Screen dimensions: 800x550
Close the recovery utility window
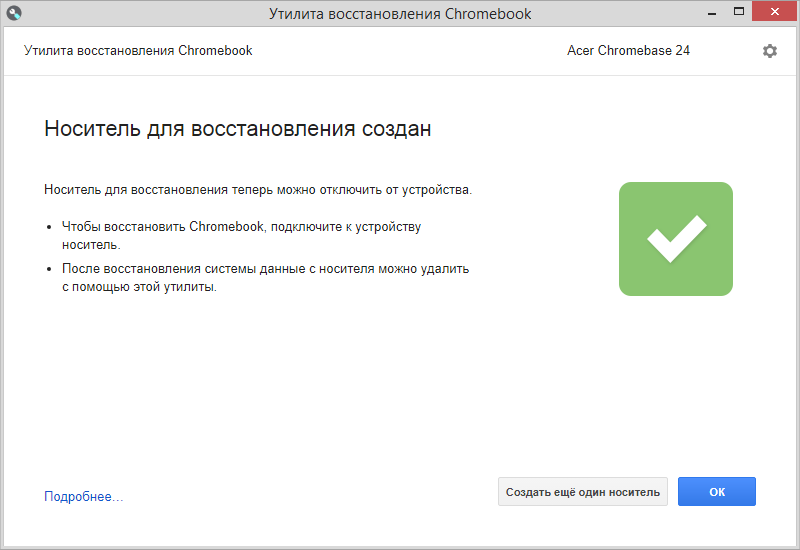pos(774,11)
